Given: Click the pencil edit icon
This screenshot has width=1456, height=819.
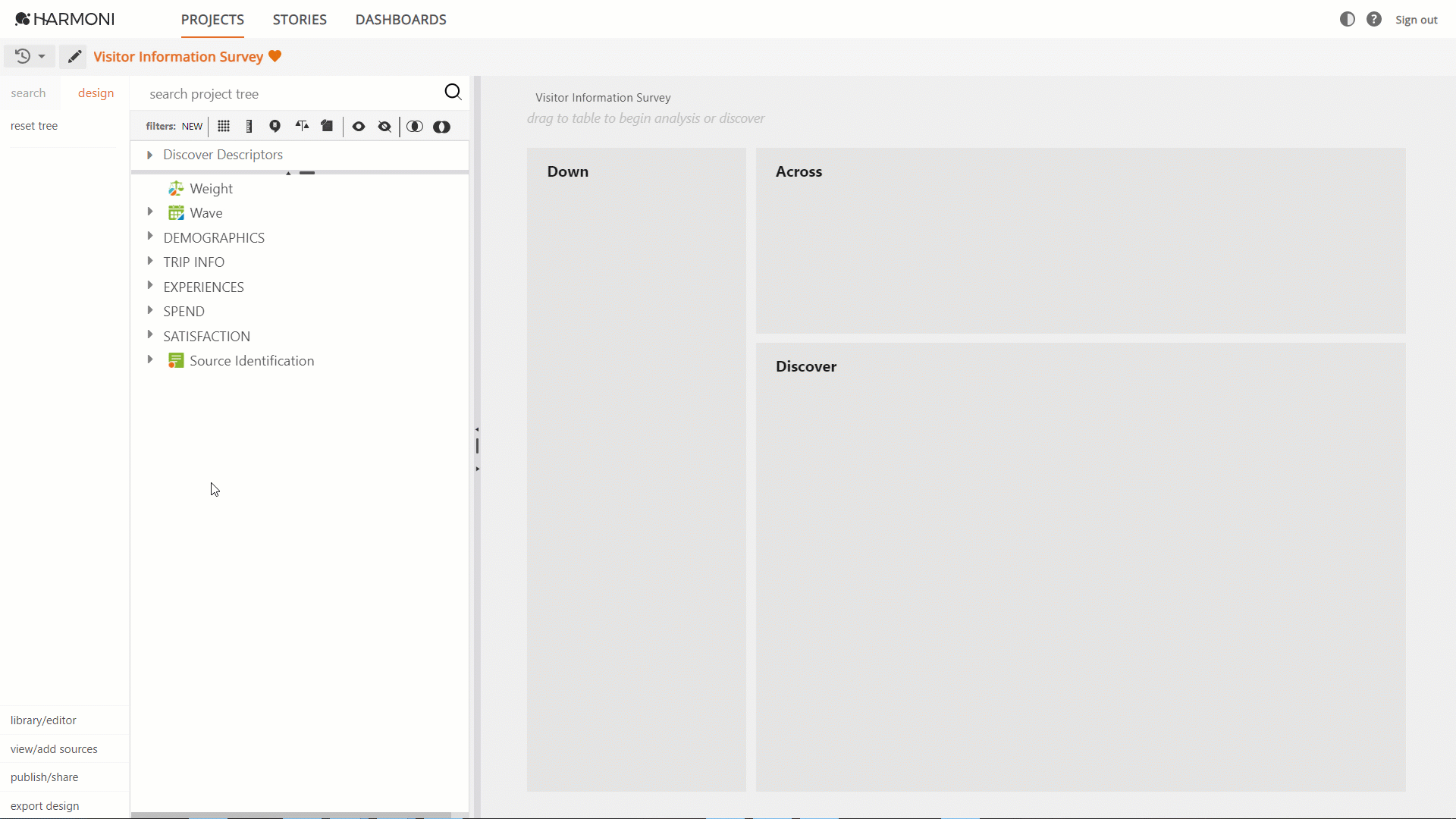Looking at the screenshot, I should point(74,56).
